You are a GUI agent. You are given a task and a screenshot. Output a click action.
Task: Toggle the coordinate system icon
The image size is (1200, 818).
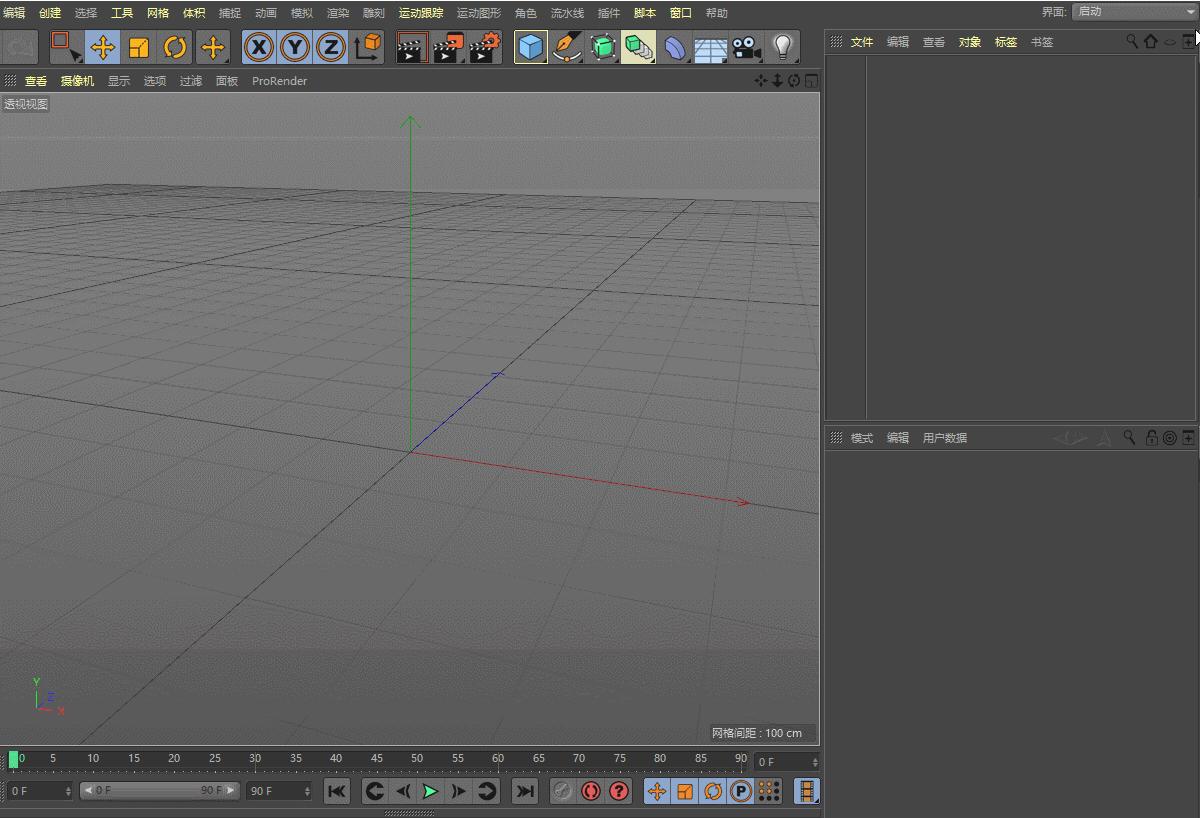tap(368, 47)
